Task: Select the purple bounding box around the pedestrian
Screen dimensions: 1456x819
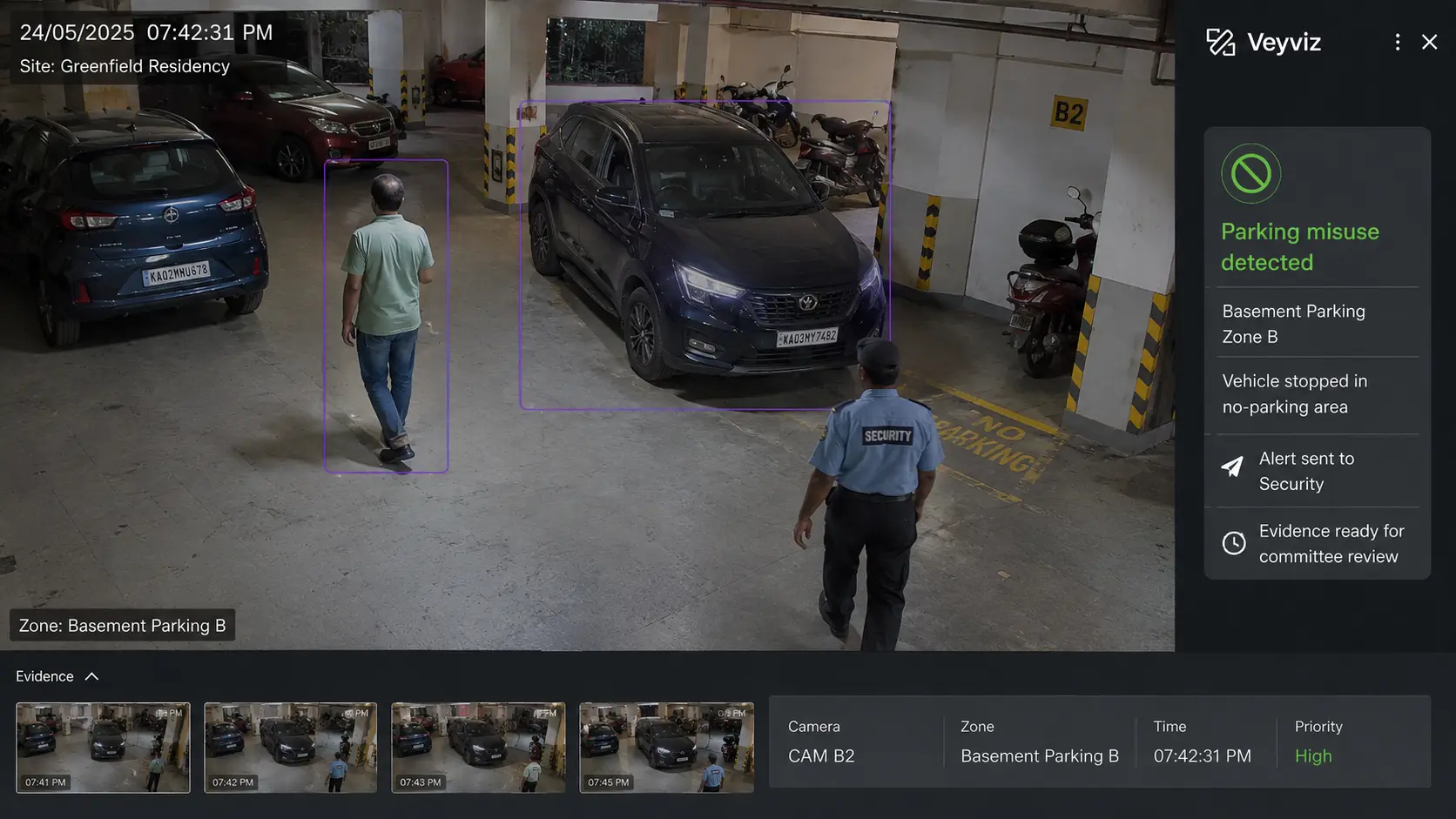Action: [x=387, y=316]
